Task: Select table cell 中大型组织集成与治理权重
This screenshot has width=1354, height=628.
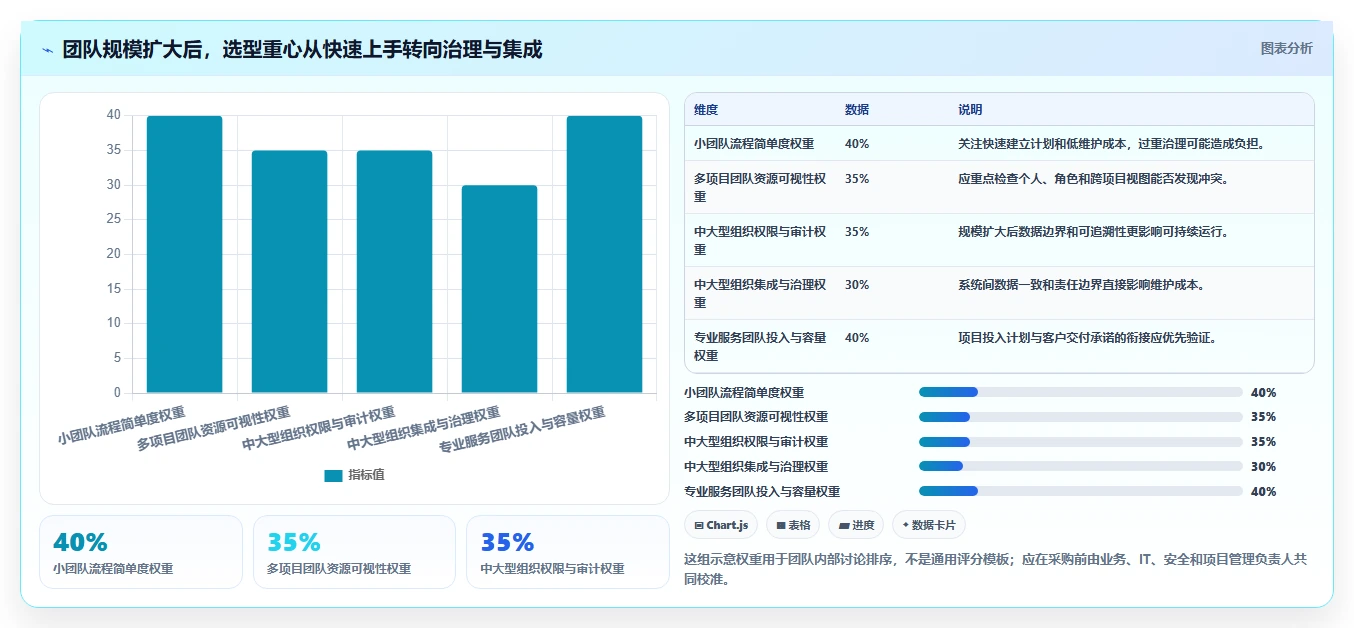Action: click(x=760, y=294)
